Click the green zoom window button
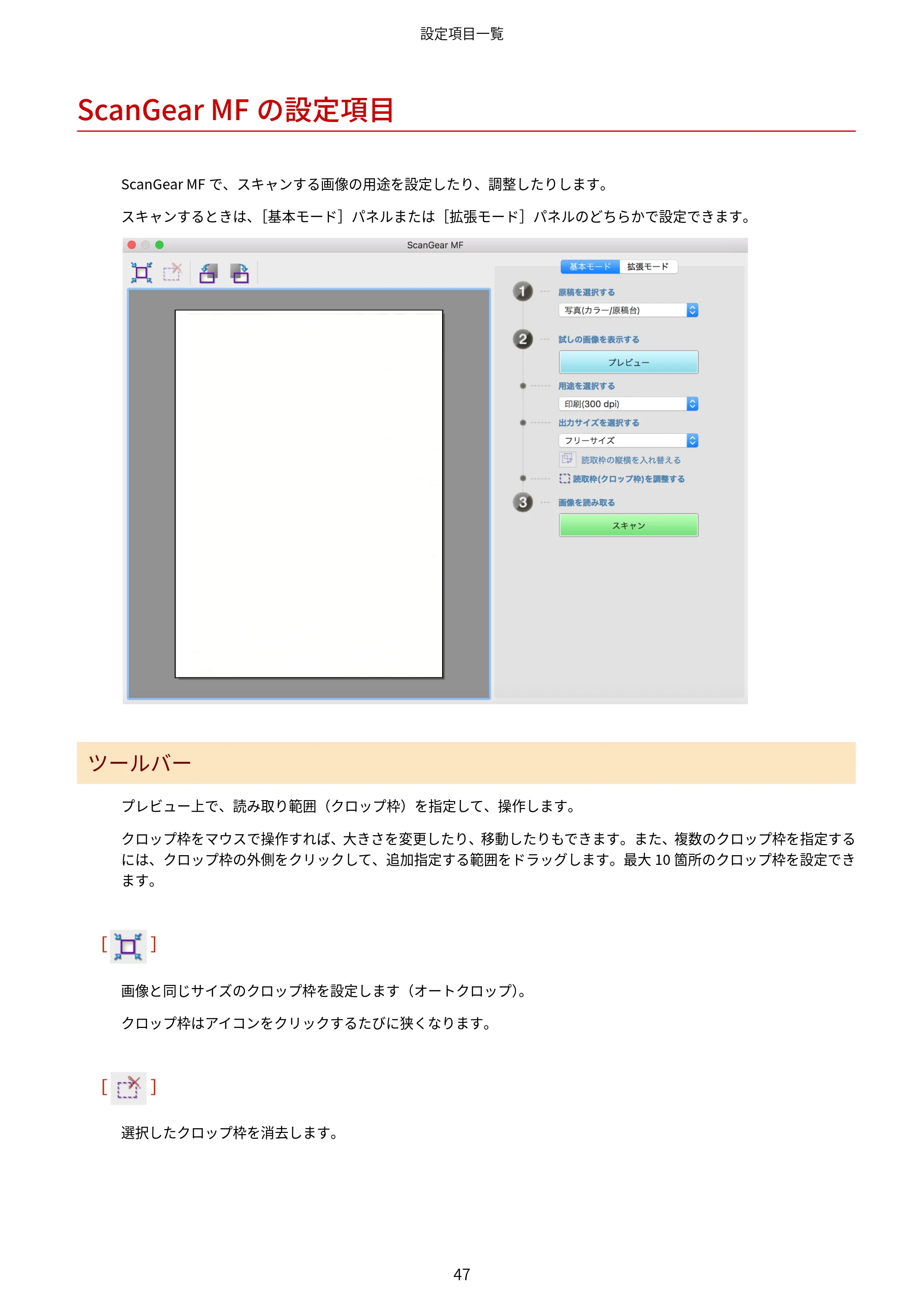Viewport: 924px width, 1307px height. [159, 245]
